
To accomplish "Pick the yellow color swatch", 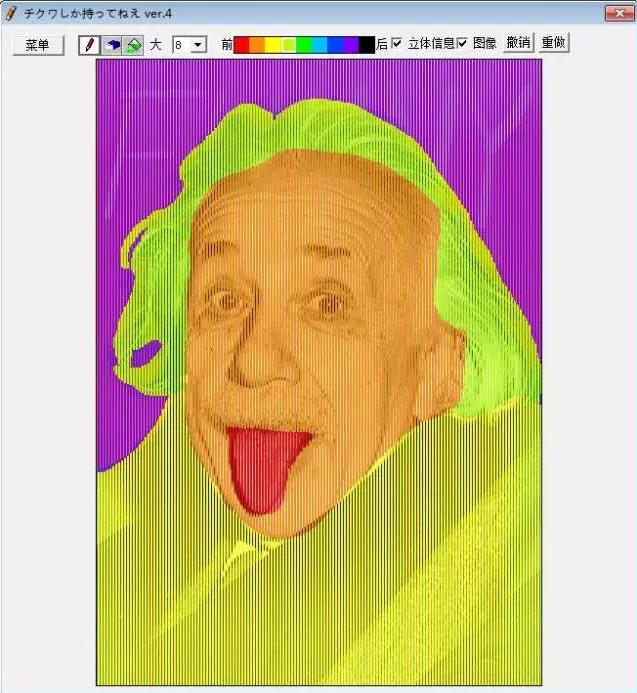I will click(273, 44).
